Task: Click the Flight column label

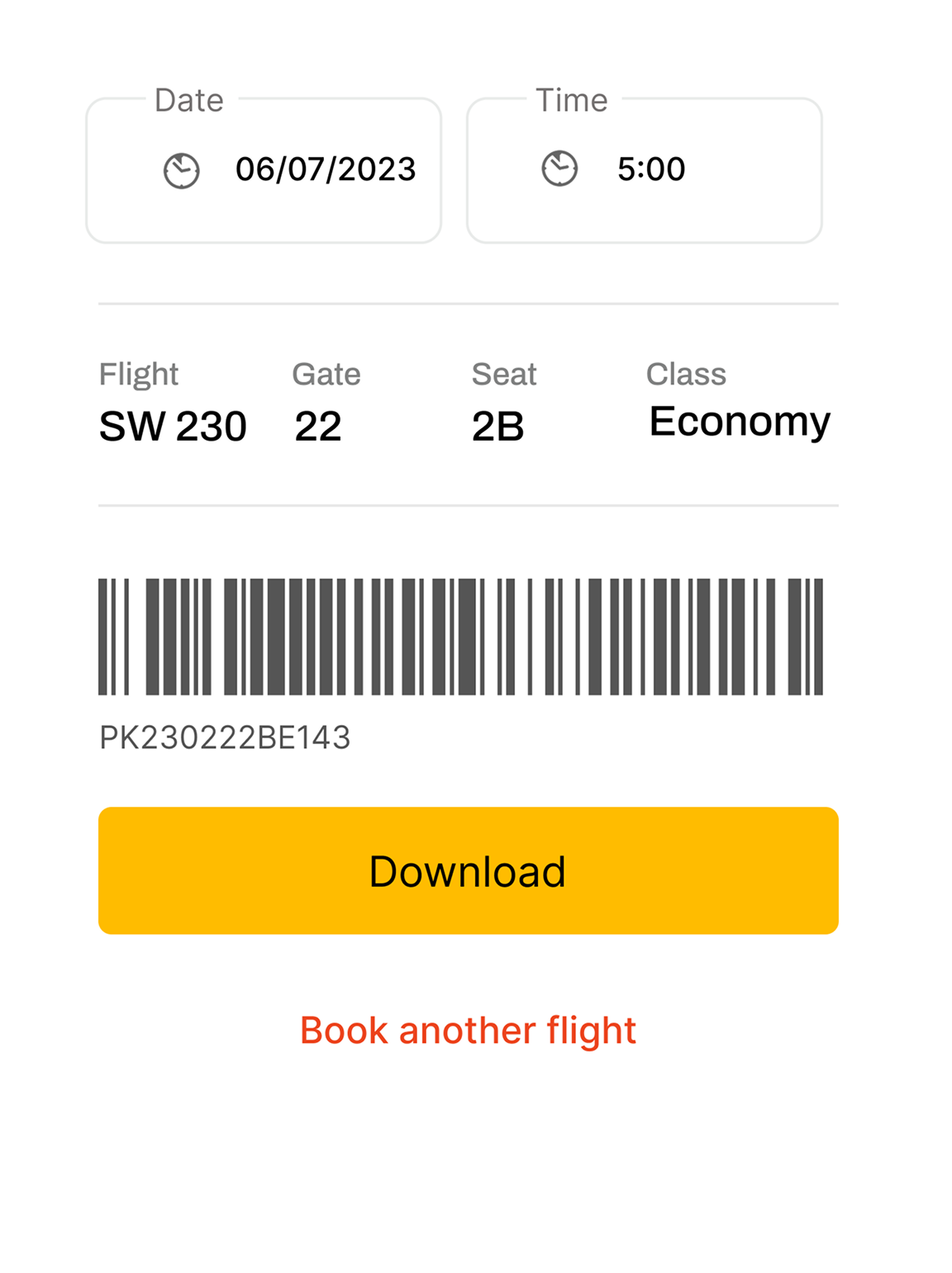Action: point(139,374)
